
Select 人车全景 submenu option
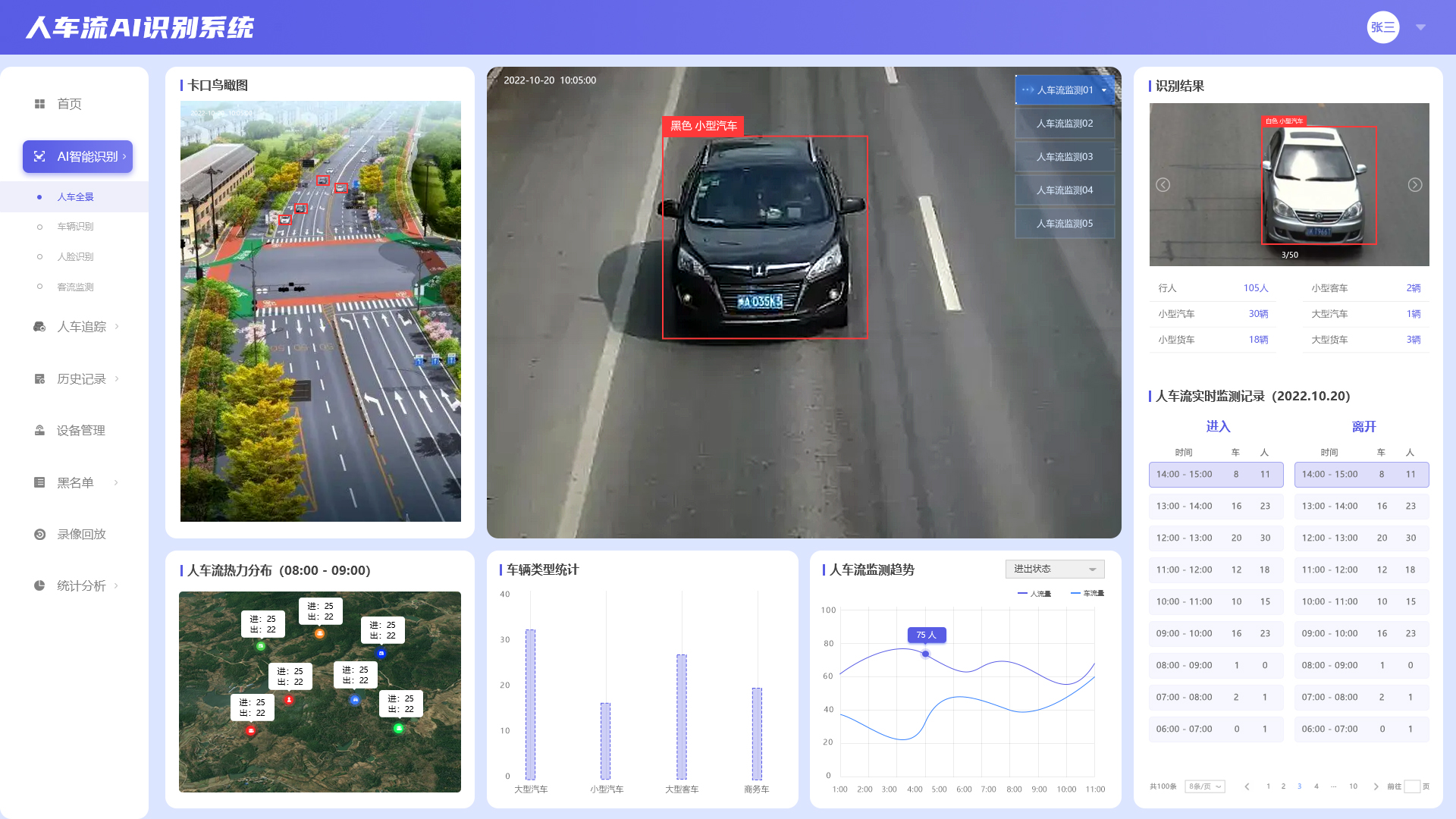coord(75,197)
